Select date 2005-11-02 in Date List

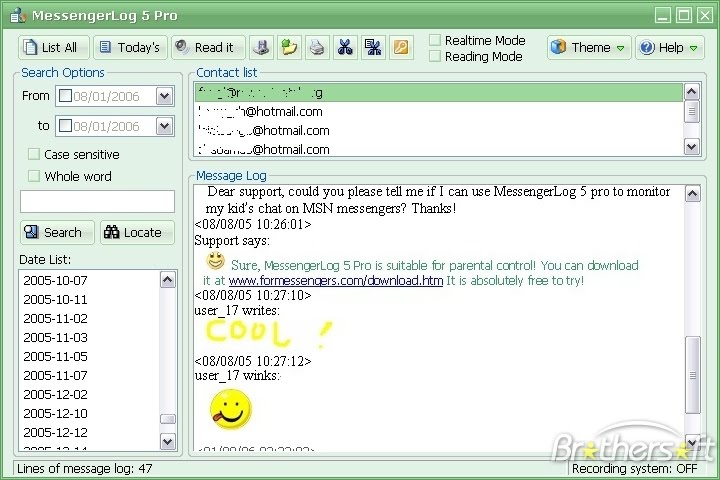pos(55,318)
